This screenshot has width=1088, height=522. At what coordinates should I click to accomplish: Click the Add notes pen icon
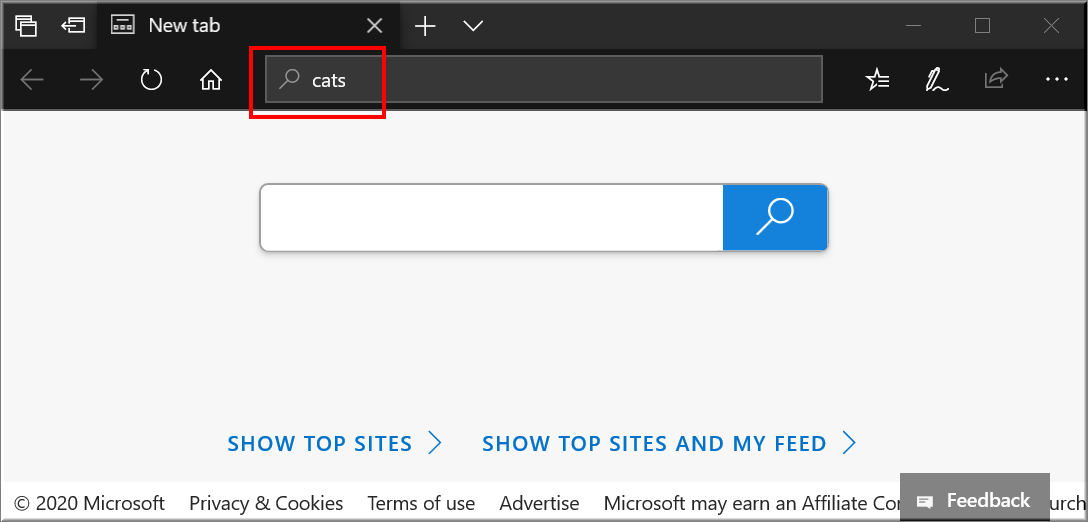937,80
